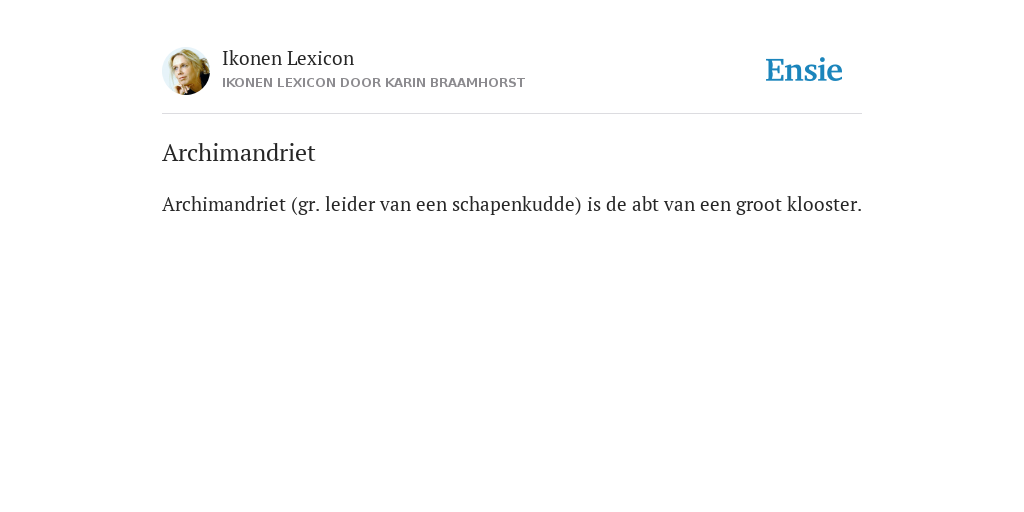Click 'DOOR' in the gray subtitle

tap(360, 83)
